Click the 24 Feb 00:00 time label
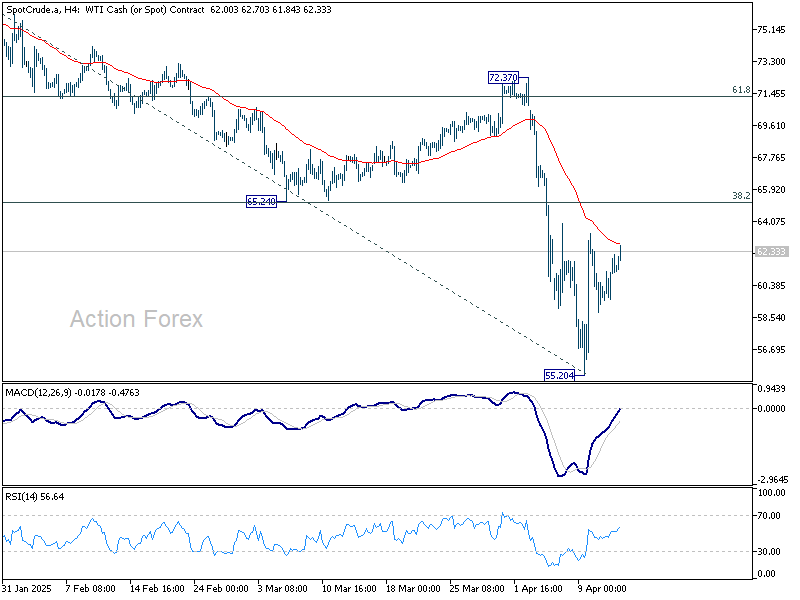The image size is (800, 600). pyautogui.click(x=221, y=588)
